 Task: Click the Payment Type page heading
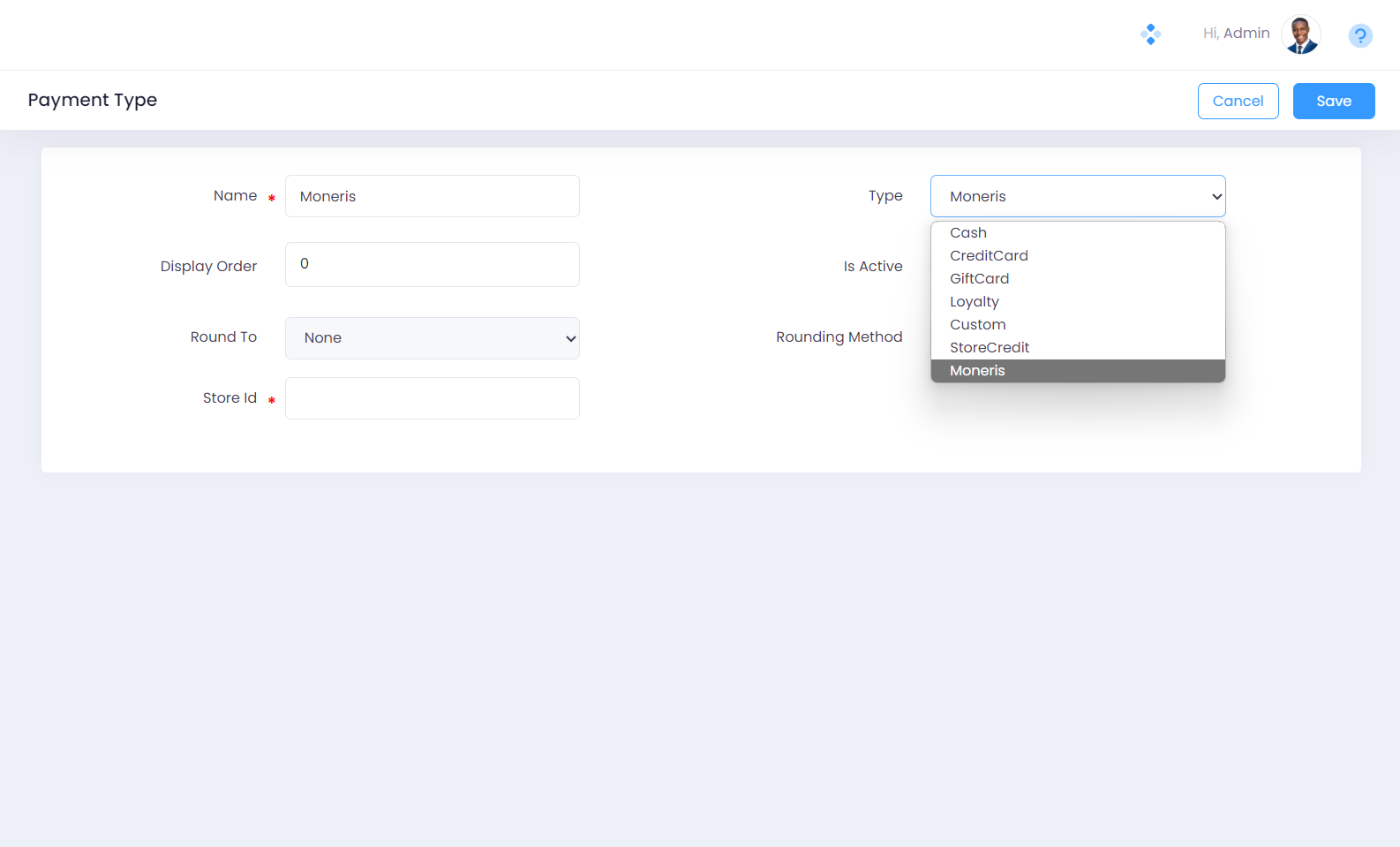point(93,100)
